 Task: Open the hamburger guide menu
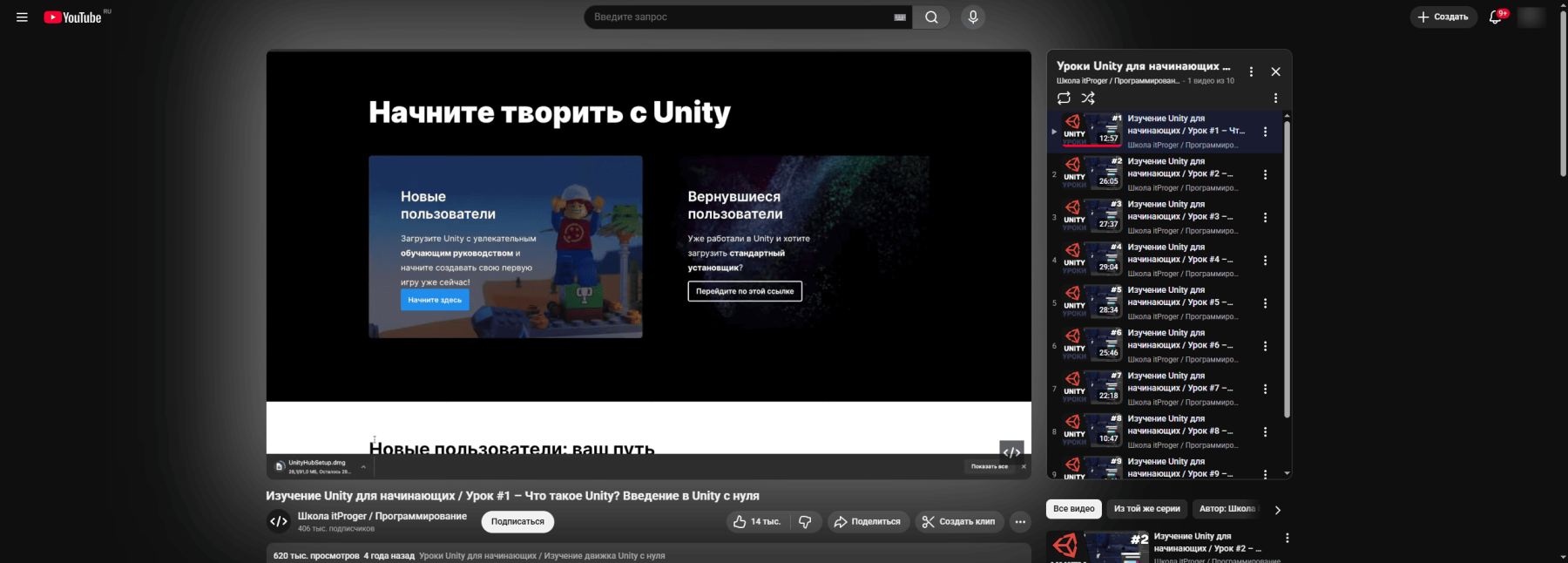pyautogui.click(x=22, y=17)
